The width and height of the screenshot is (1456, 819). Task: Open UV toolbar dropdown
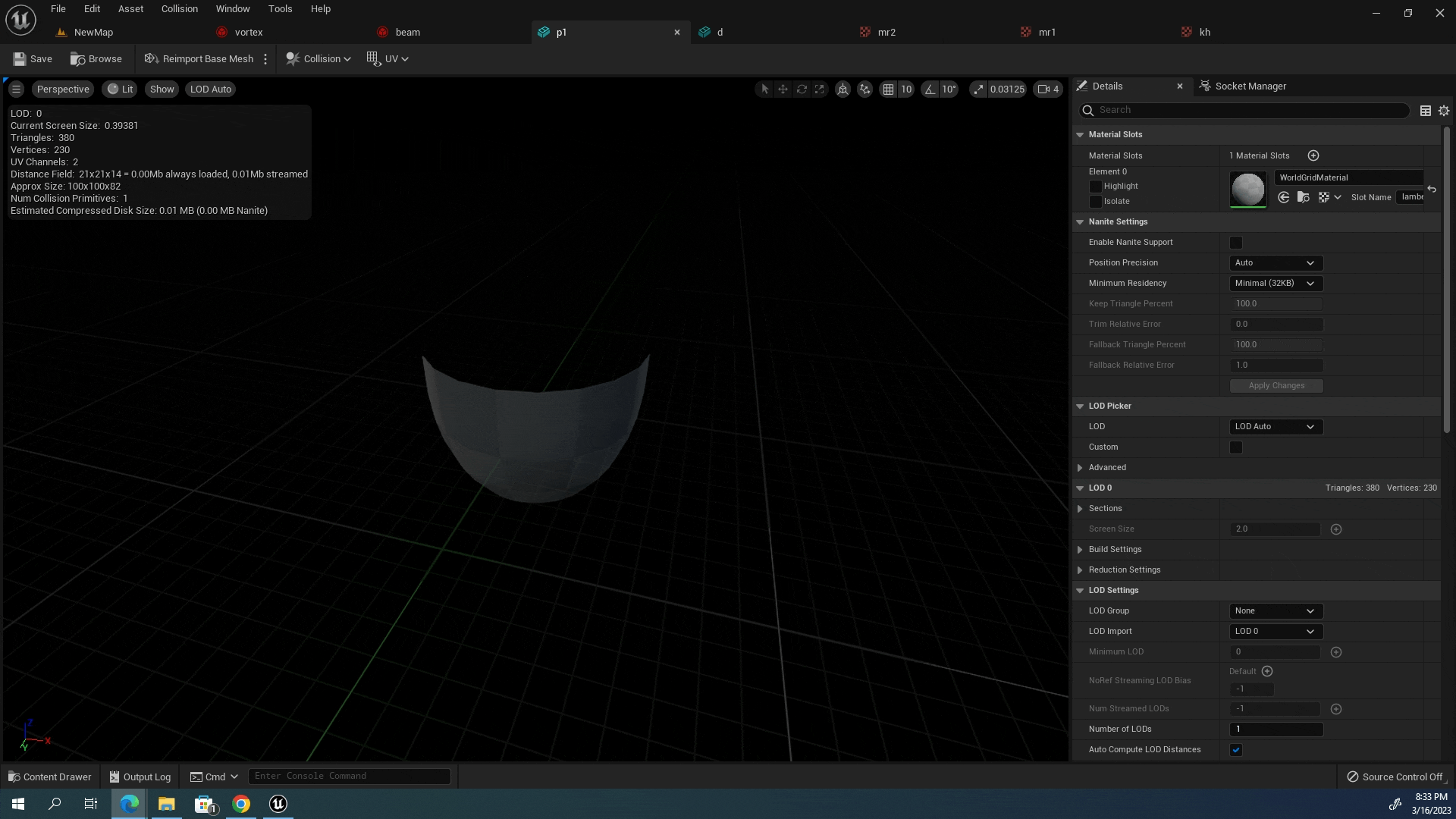pos(388,59)
